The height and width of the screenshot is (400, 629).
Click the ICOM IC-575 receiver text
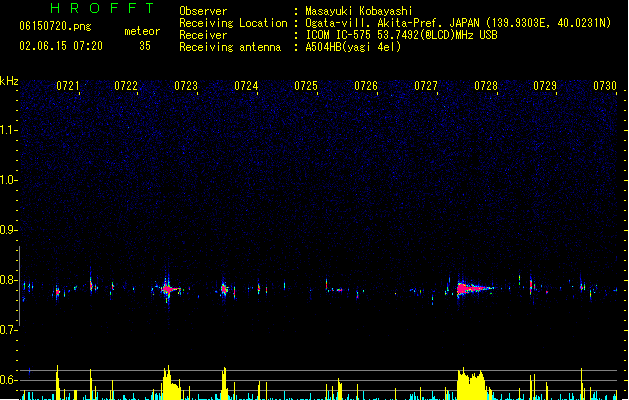(x=402, y=35)
